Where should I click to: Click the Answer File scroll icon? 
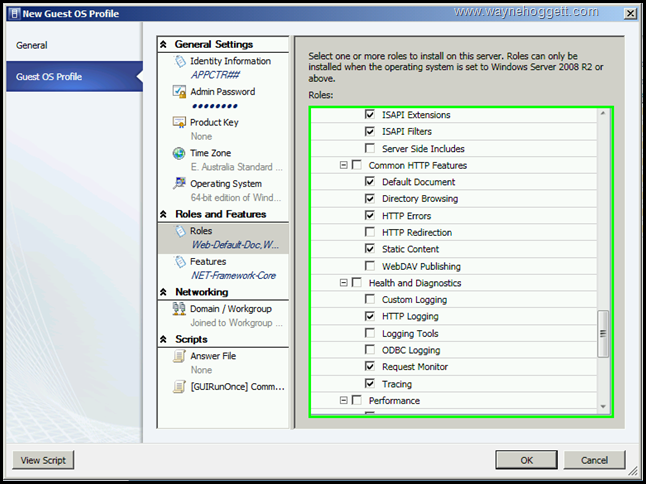pos(179,356)
